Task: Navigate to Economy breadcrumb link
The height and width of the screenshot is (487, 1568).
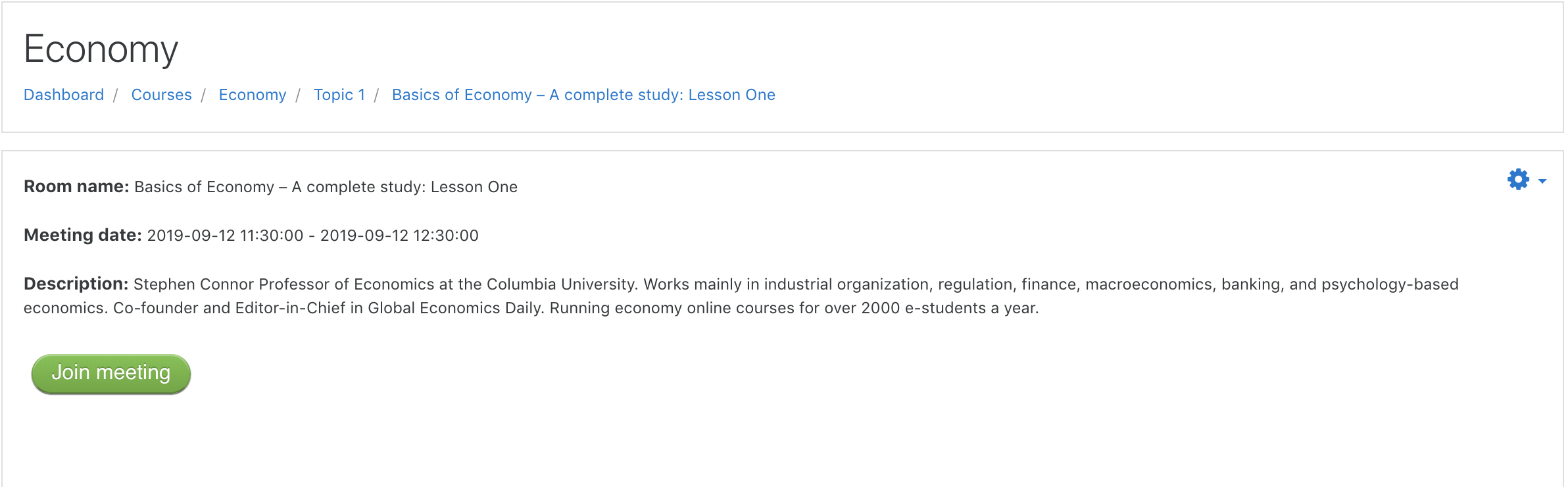Action: 253,95
